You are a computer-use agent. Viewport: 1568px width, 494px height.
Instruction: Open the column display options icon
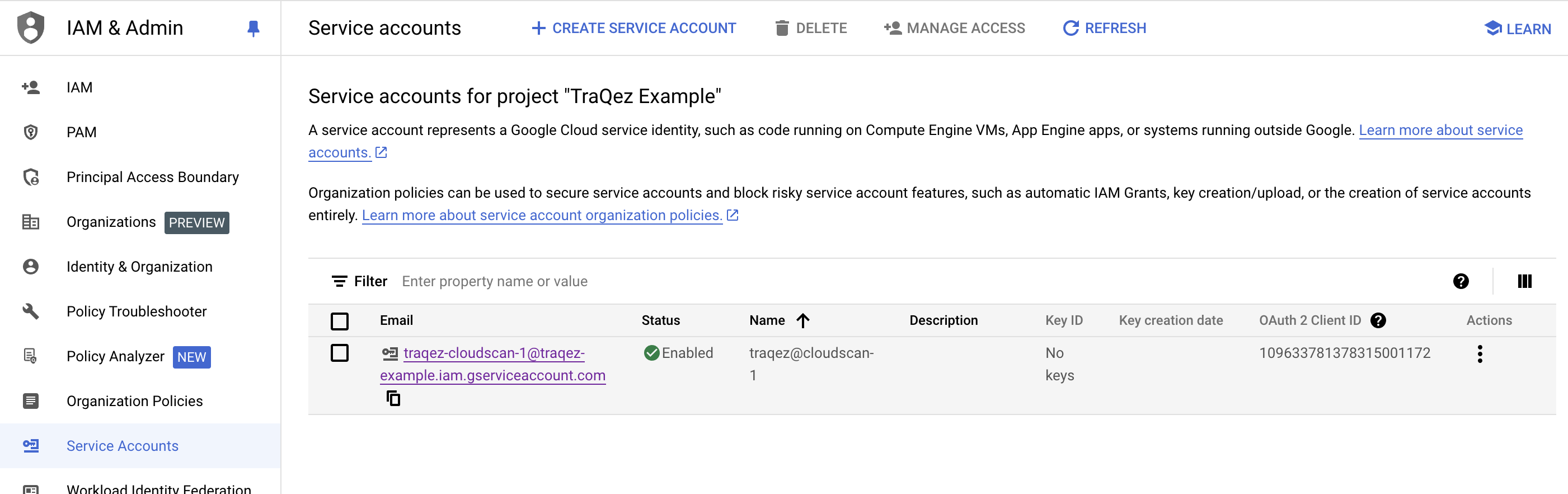click(x=1524, y=281)
